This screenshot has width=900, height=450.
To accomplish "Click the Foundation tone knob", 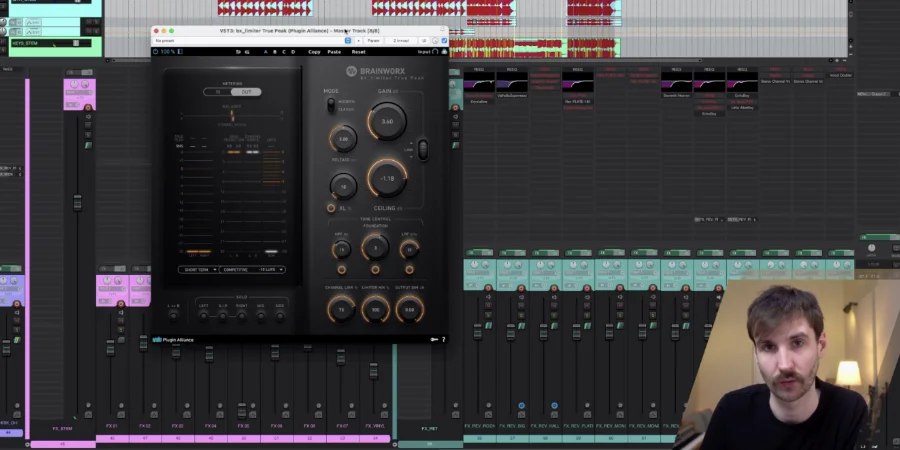I will click(375, 248).
